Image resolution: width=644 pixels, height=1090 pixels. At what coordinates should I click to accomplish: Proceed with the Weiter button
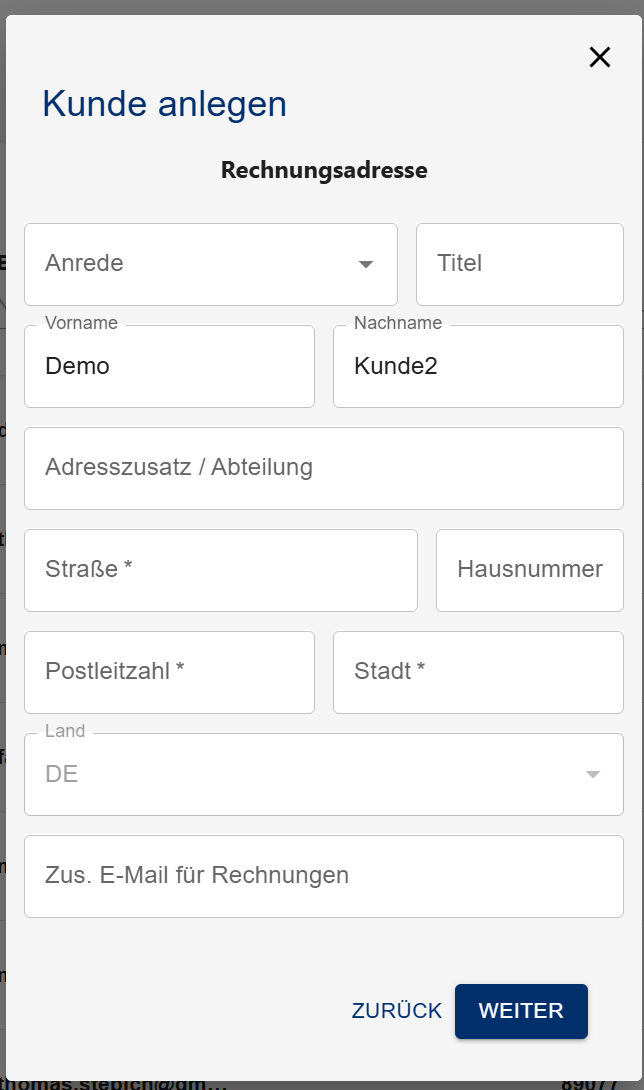pos(521,1011)
